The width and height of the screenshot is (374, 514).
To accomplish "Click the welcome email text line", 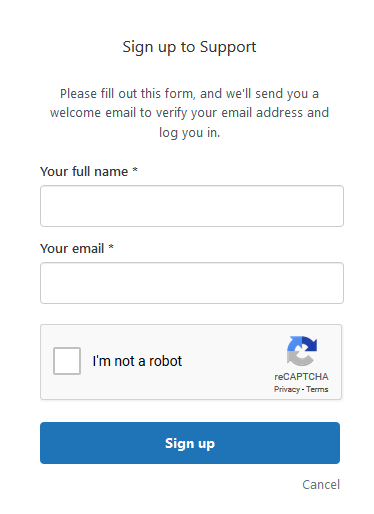I will 189,113.
